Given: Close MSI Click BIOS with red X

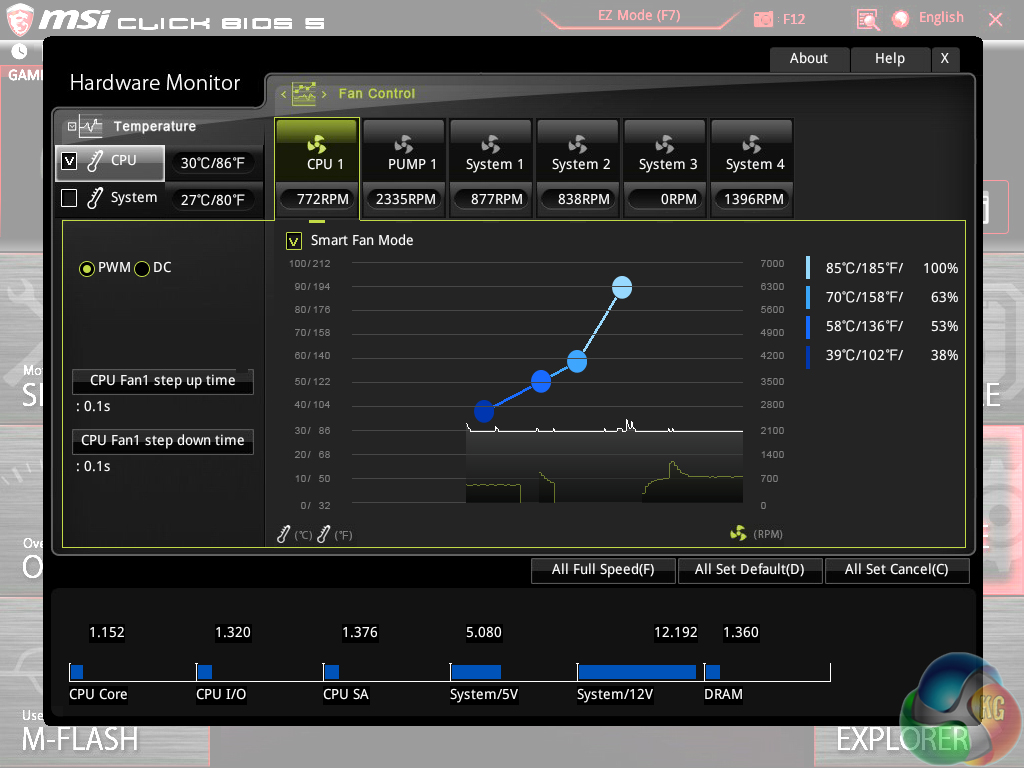Looking at the screenshot, I should point(995,20).
